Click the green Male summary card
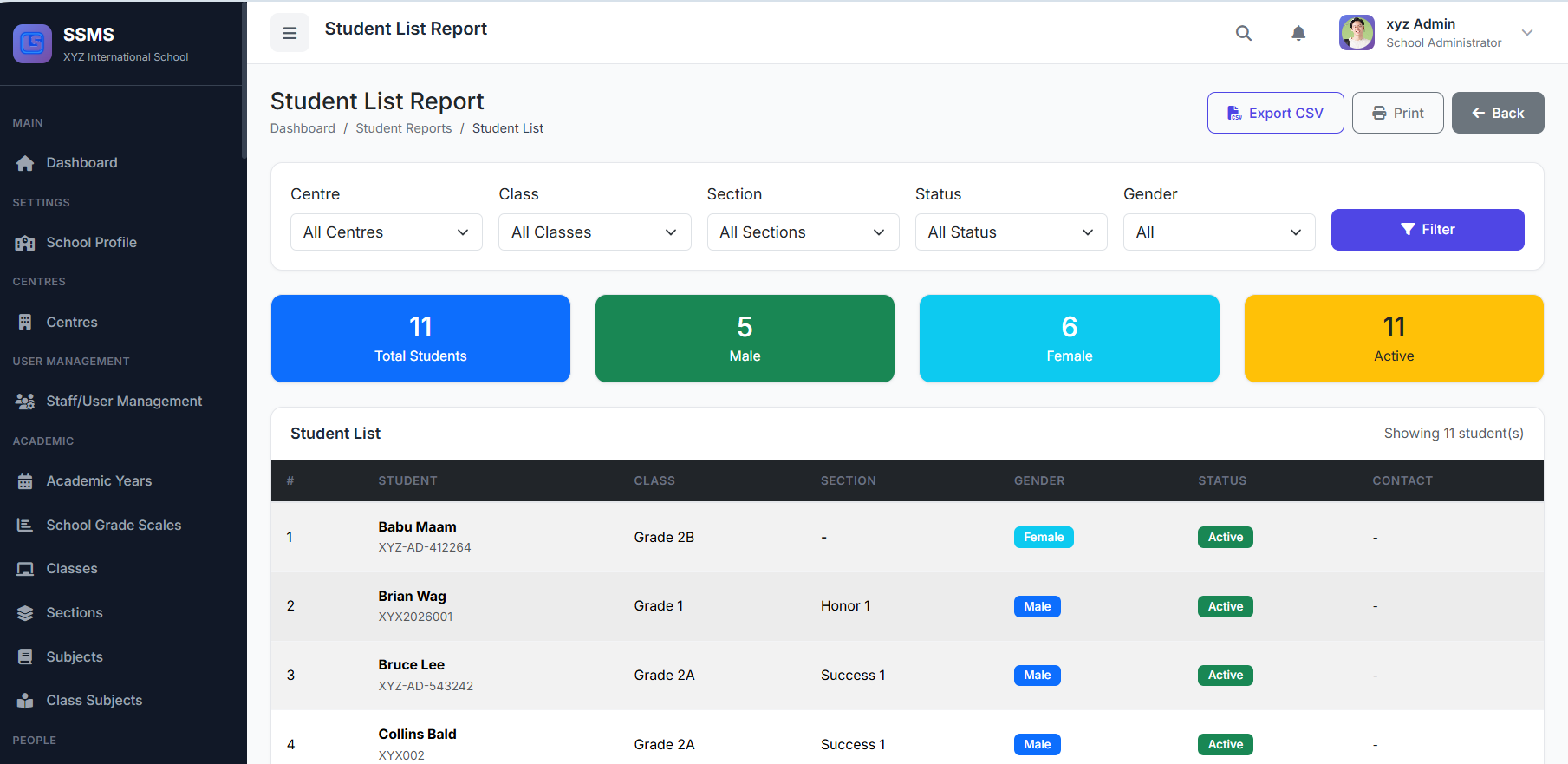 click(x=745, y=338)
